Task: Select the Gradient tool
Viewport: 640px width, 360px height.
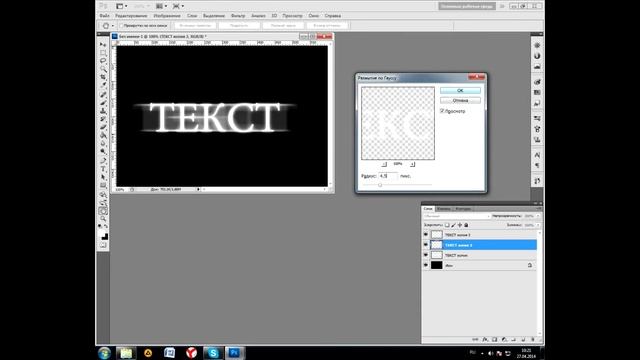Action: [103, 136]
